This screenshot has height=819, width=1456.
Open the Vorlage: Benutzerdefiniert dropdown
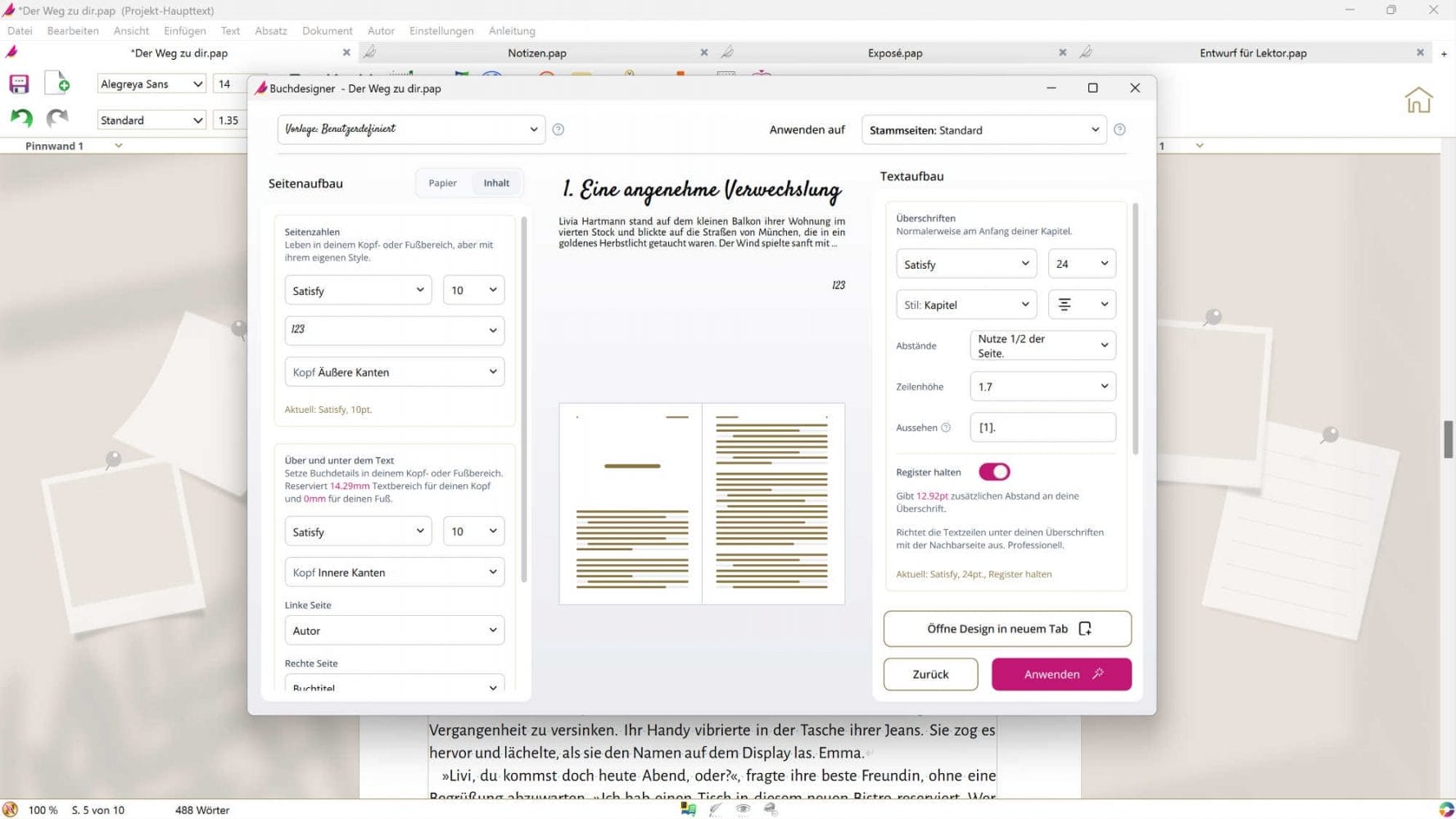click(x=410, y=129)
